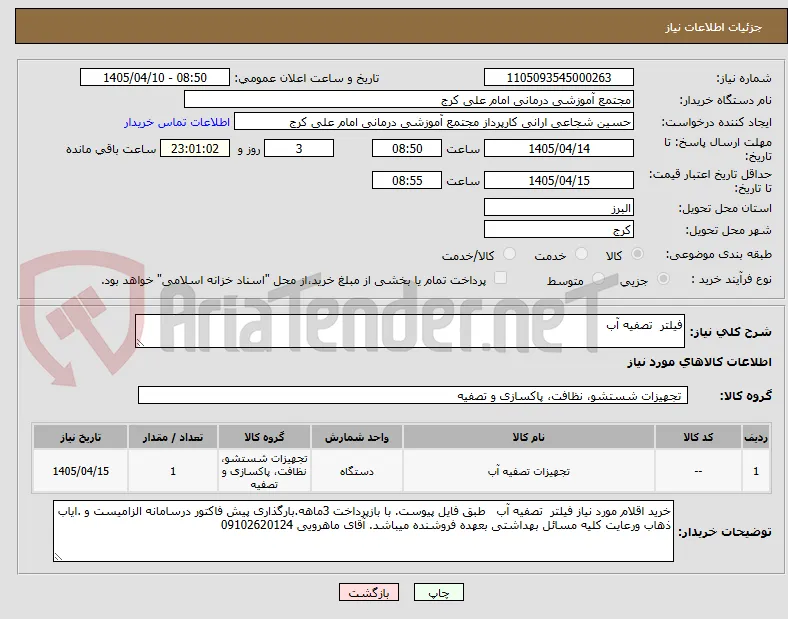Click the ساعت باقی مانده label
788x619 pixels.
pyautogui.click(x=111, y=149)
